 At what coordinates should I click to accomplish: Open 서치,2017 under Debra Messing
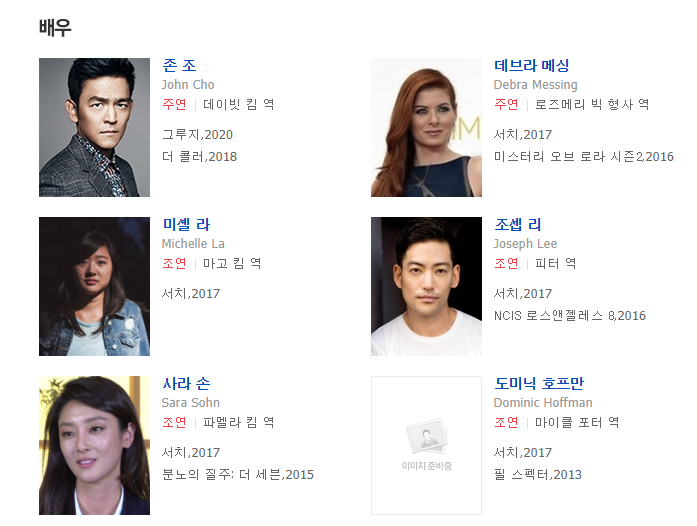point(523,134)
